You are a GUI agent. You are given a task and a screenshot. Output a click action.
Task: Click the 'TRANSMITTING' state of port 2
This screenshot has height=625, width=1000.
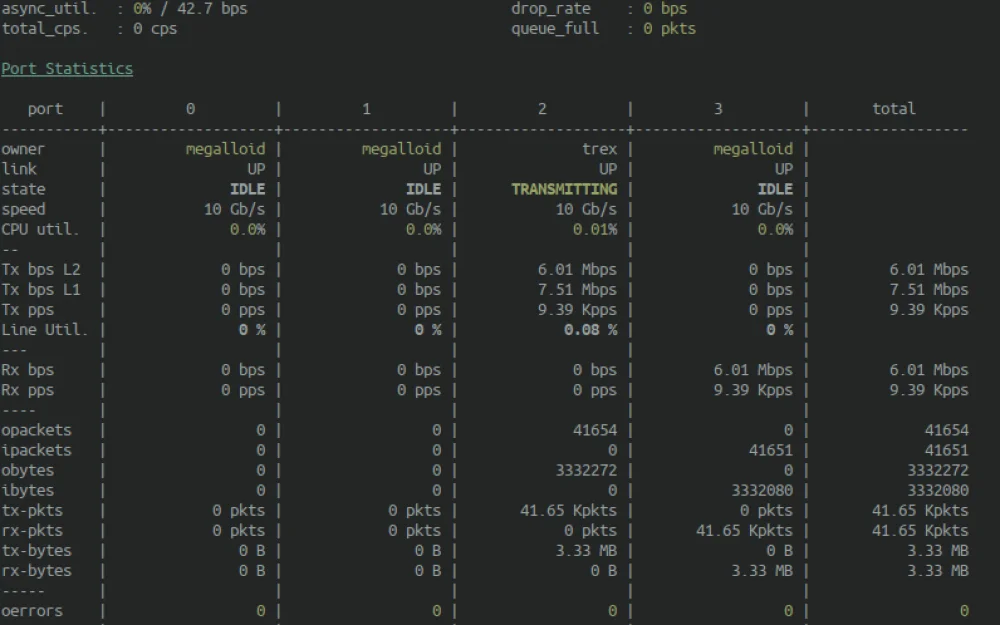564,189
